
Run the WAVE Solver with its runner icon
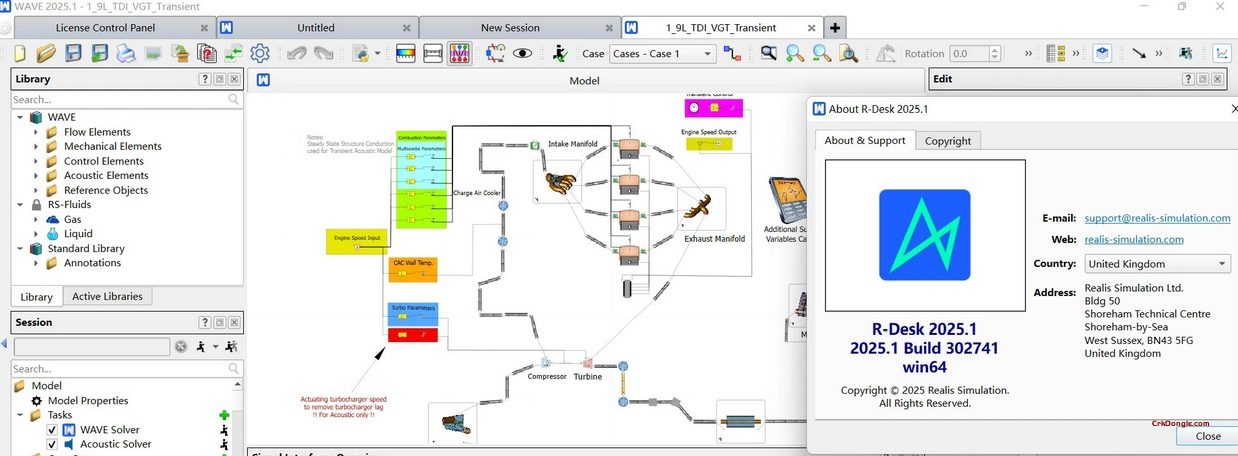tap(224, 430)
